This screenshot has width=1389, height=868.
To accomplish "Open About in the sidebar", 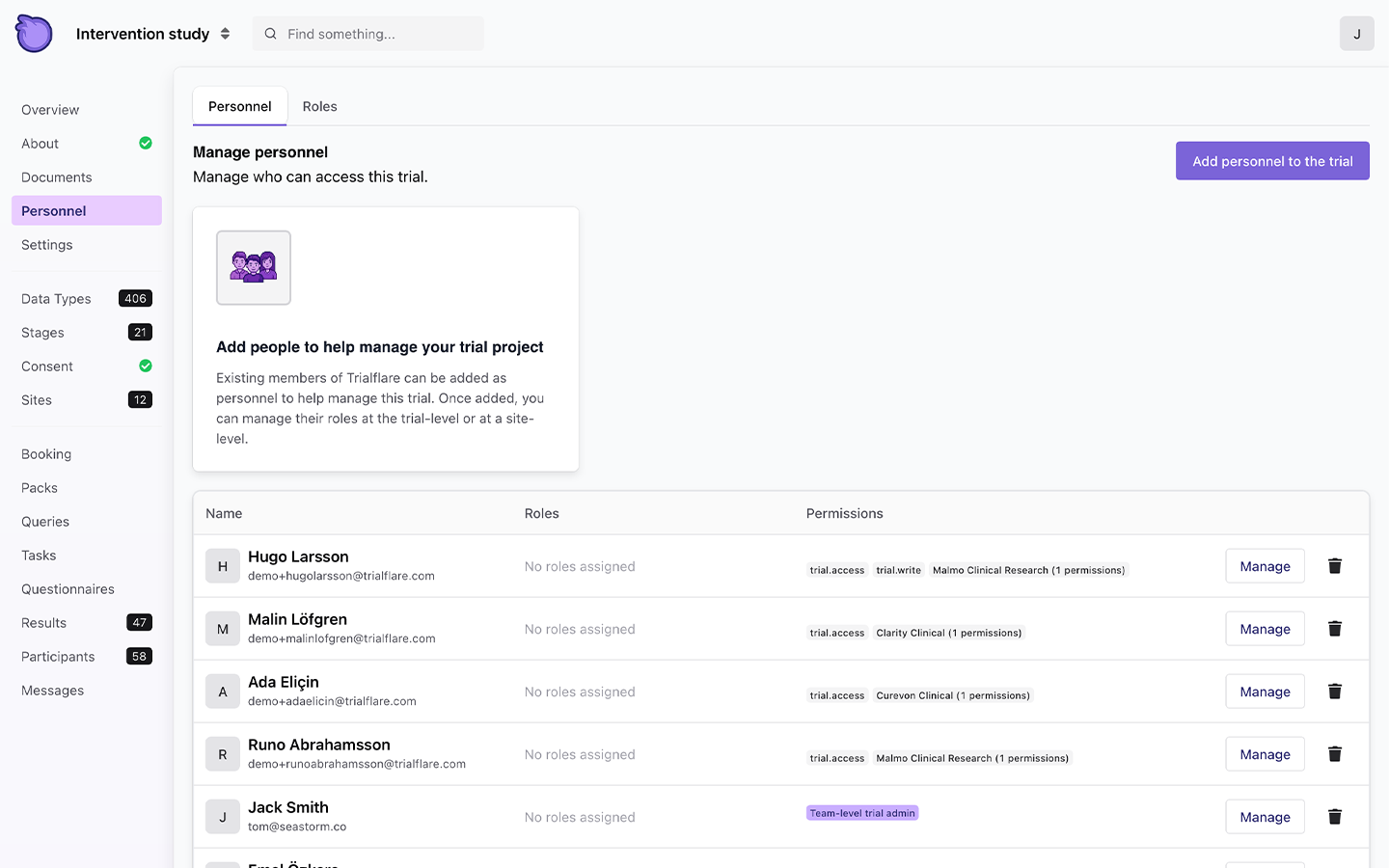I will point(87,144).
